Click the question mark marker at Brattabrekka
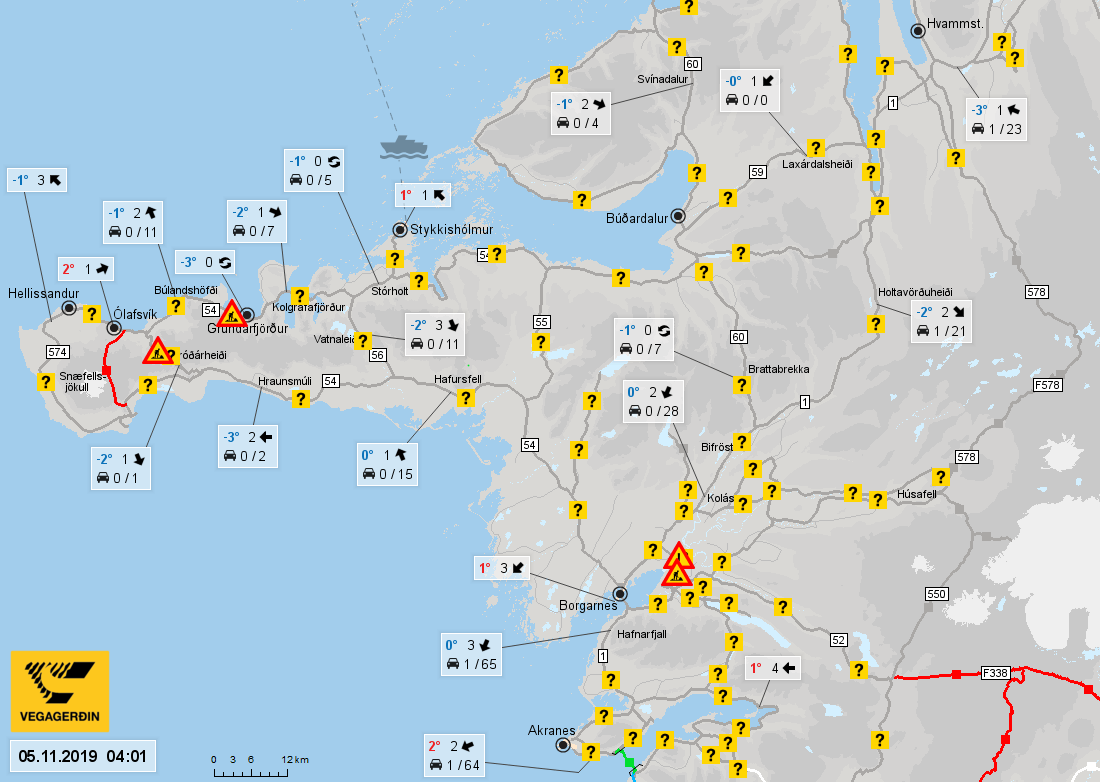Viewport: 1100px width, 782px height. pyautogui.click(x=742, y=384)
